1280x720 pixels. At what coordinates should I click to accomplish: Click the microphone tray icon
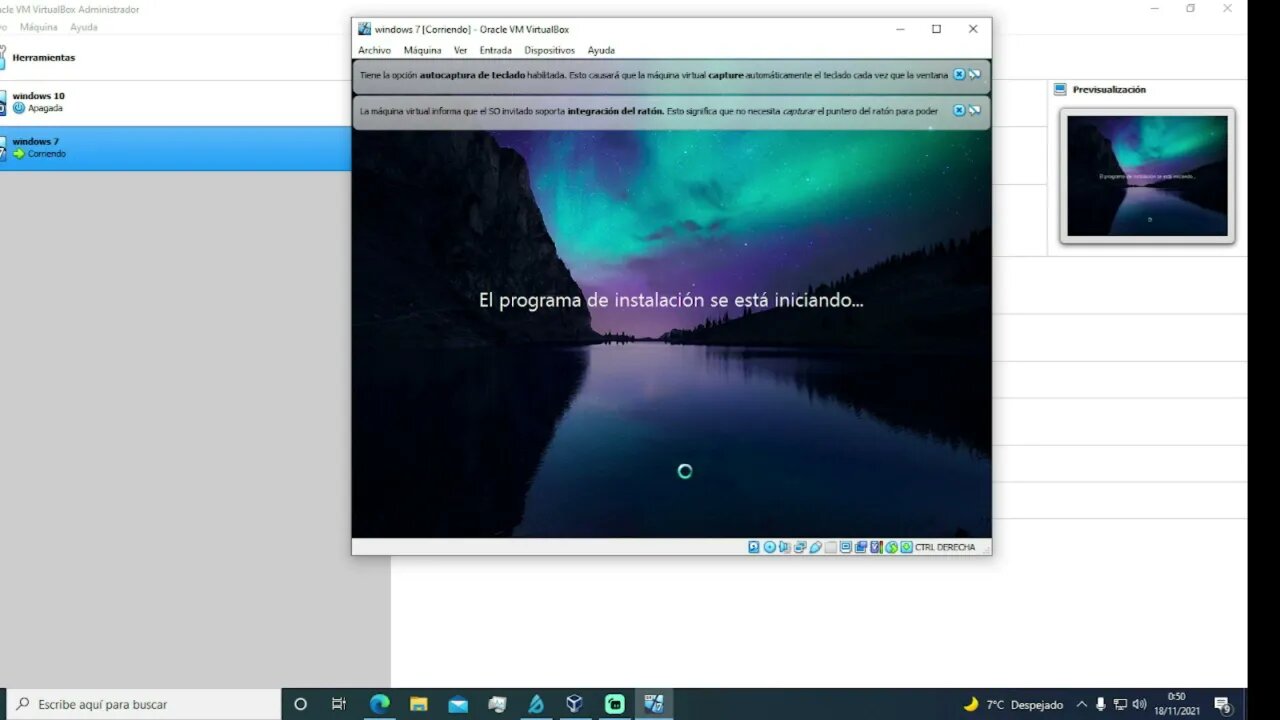click(1101, 704)
